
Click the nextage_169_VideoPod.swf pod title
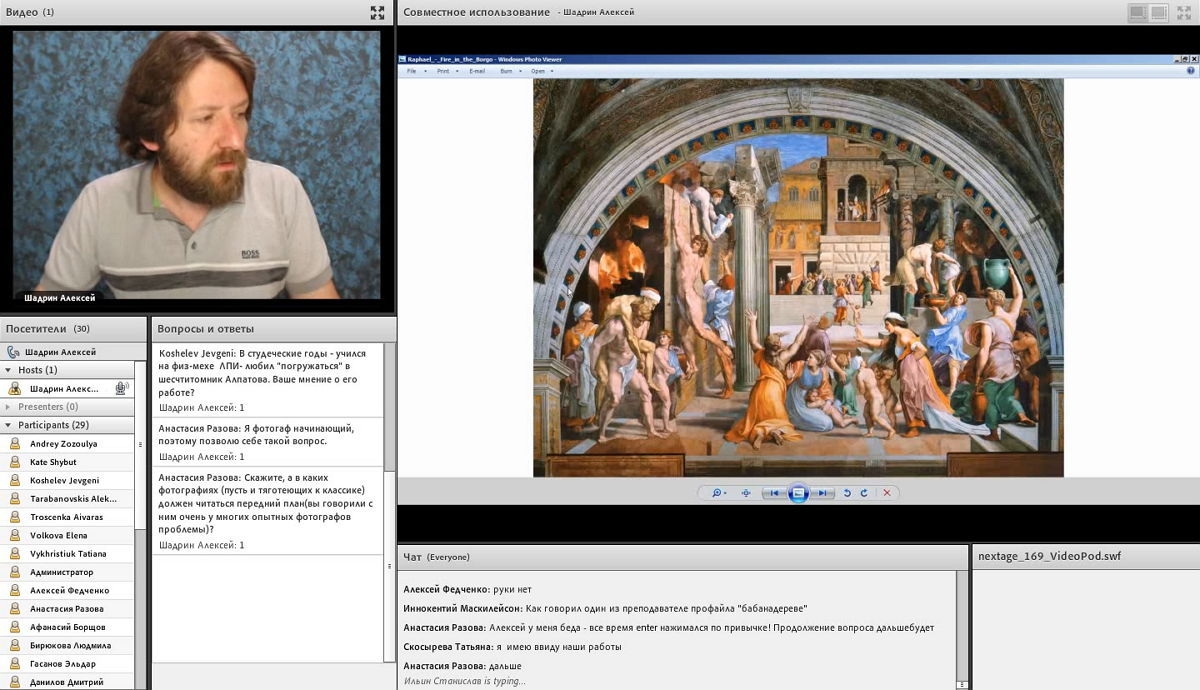pos(1049,556)
